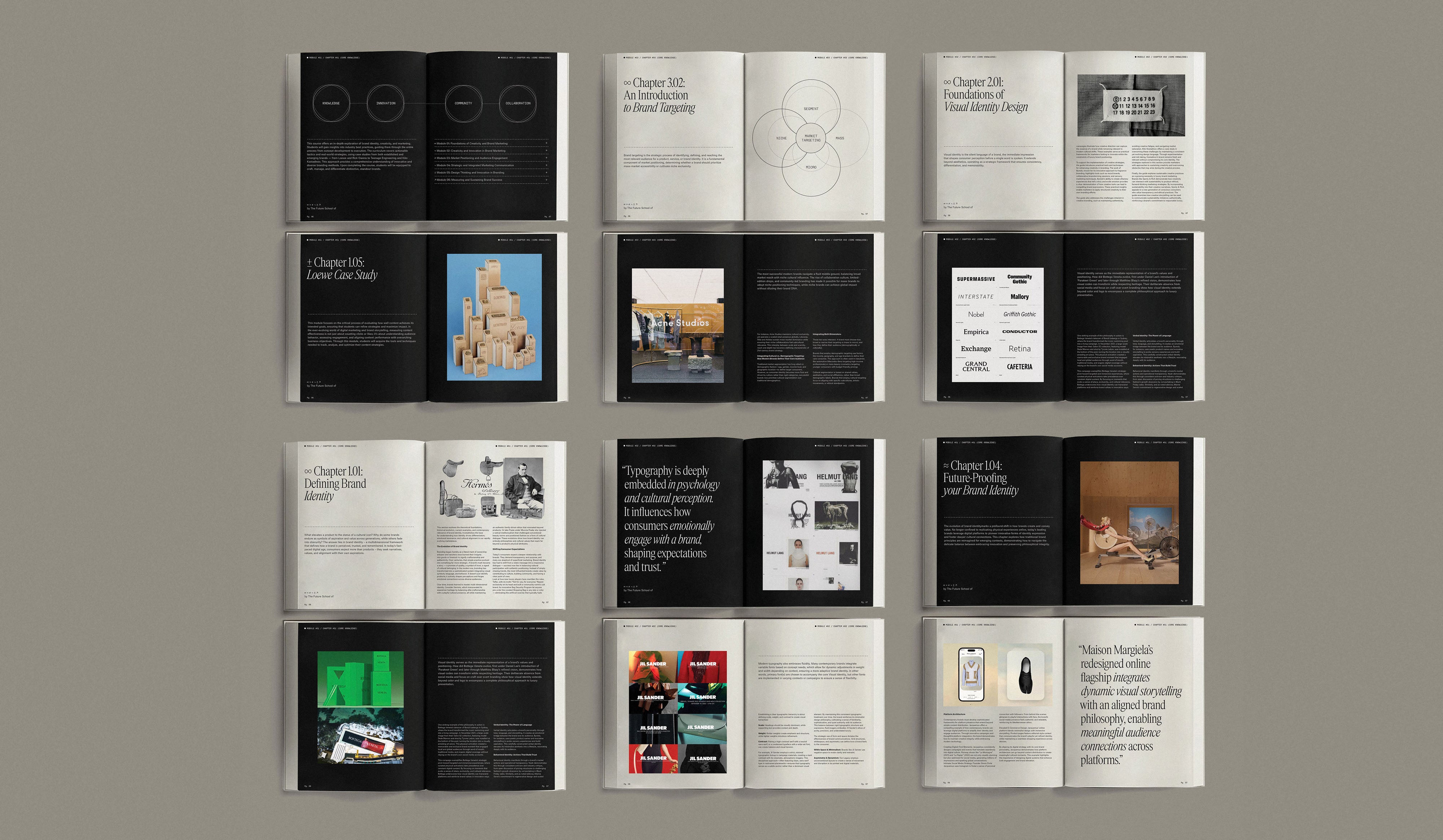Click the INNOVATION circle in the diagram

[385, 104]
